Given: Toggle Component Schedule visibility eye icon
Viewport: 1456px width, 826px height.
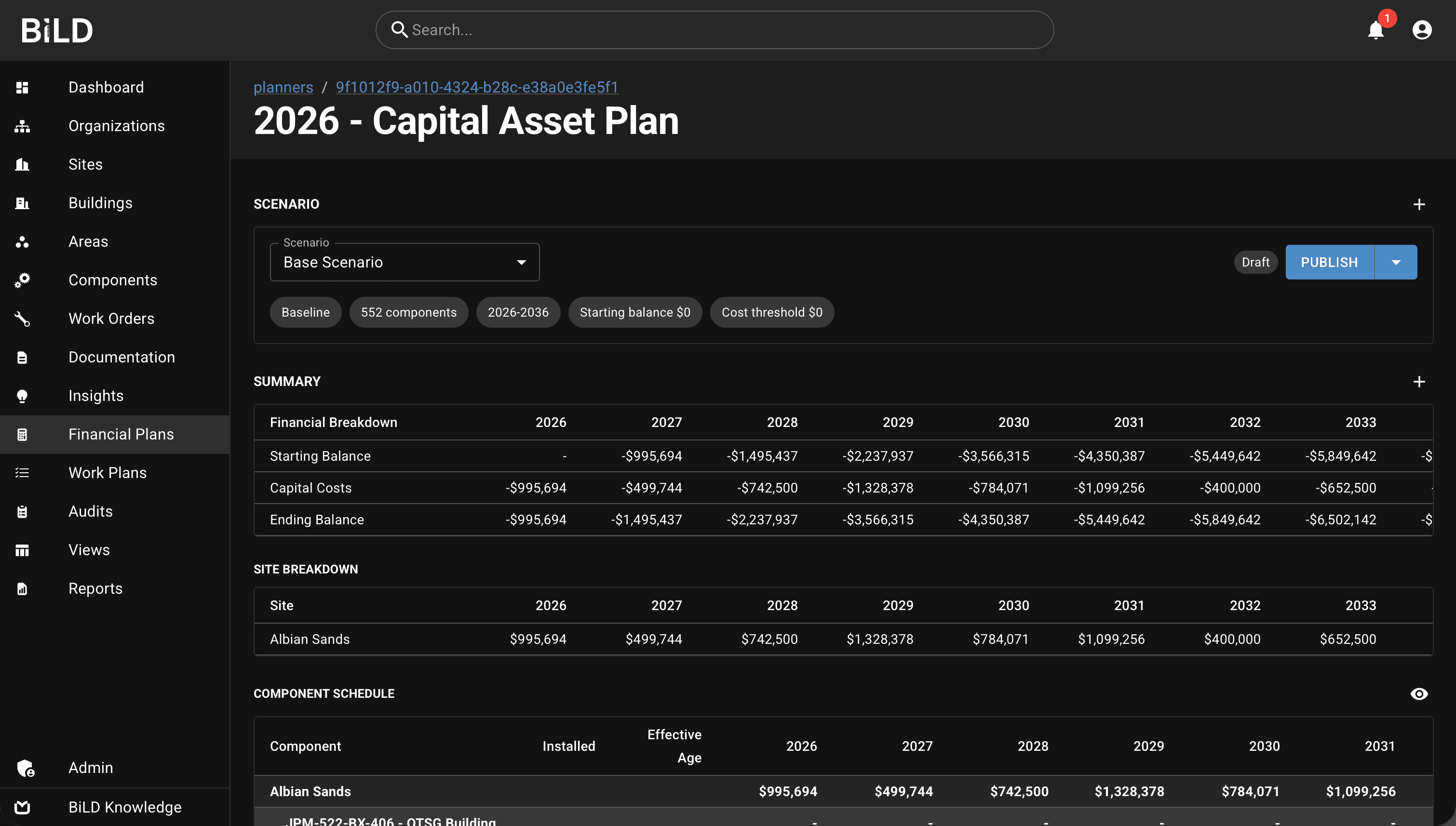Looking at the screenshot, I should (1418, 694).
